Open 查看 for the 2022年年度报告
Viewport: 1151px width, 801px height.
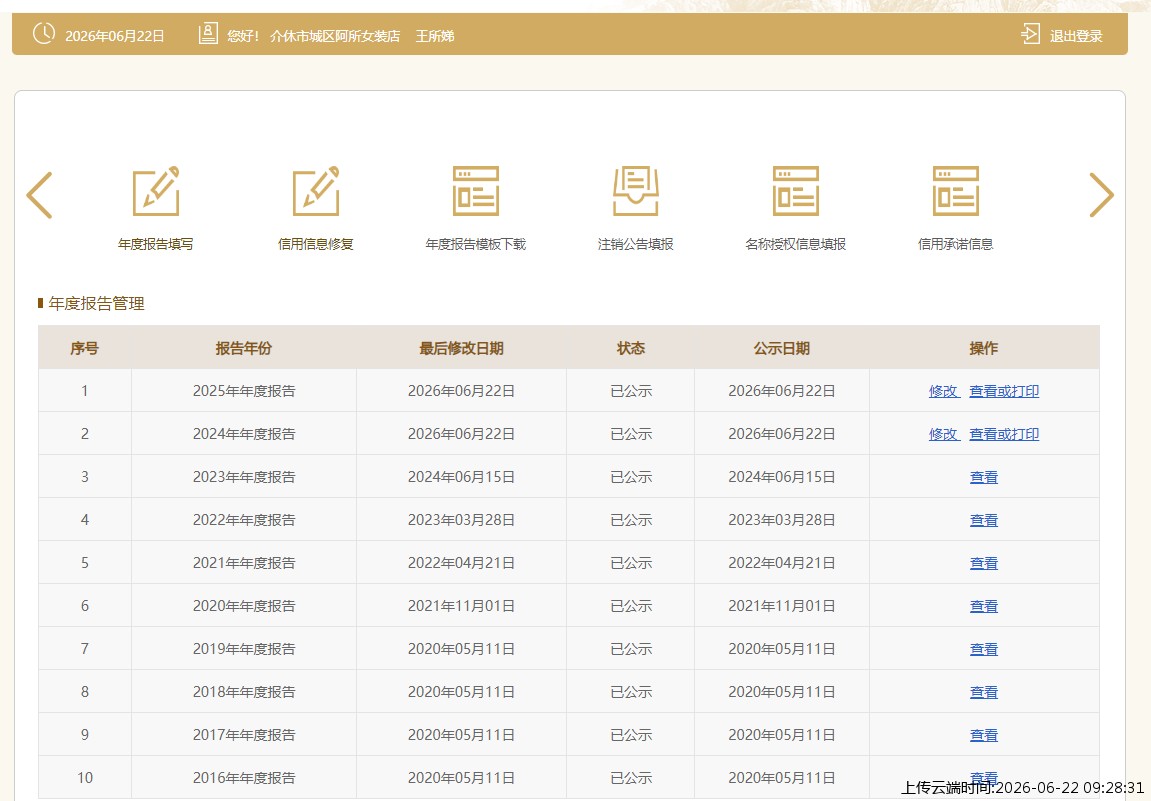(984, 520)
